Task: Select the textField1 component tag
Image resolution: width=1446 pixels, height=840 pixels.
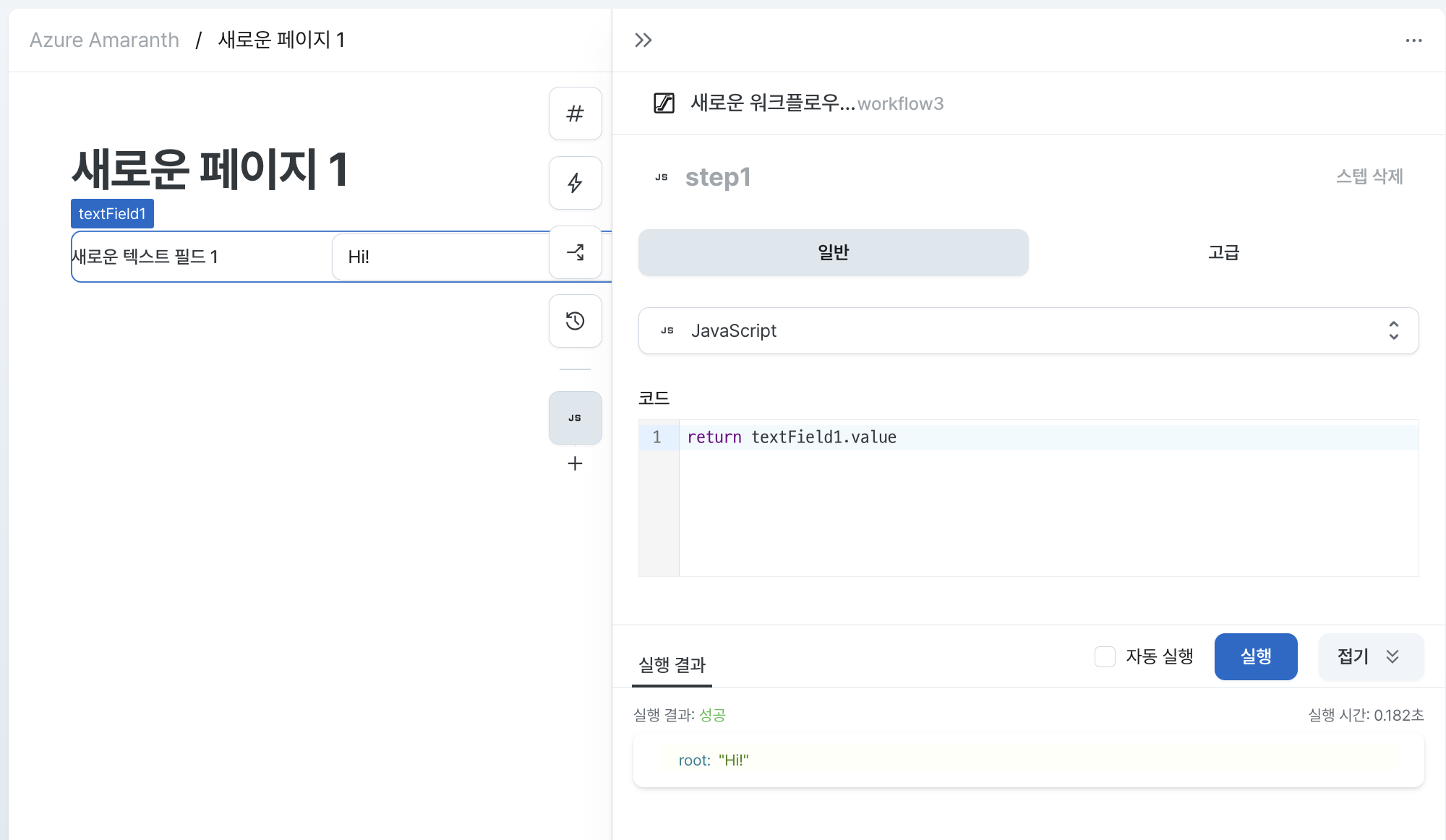Action: click(112, 213)
